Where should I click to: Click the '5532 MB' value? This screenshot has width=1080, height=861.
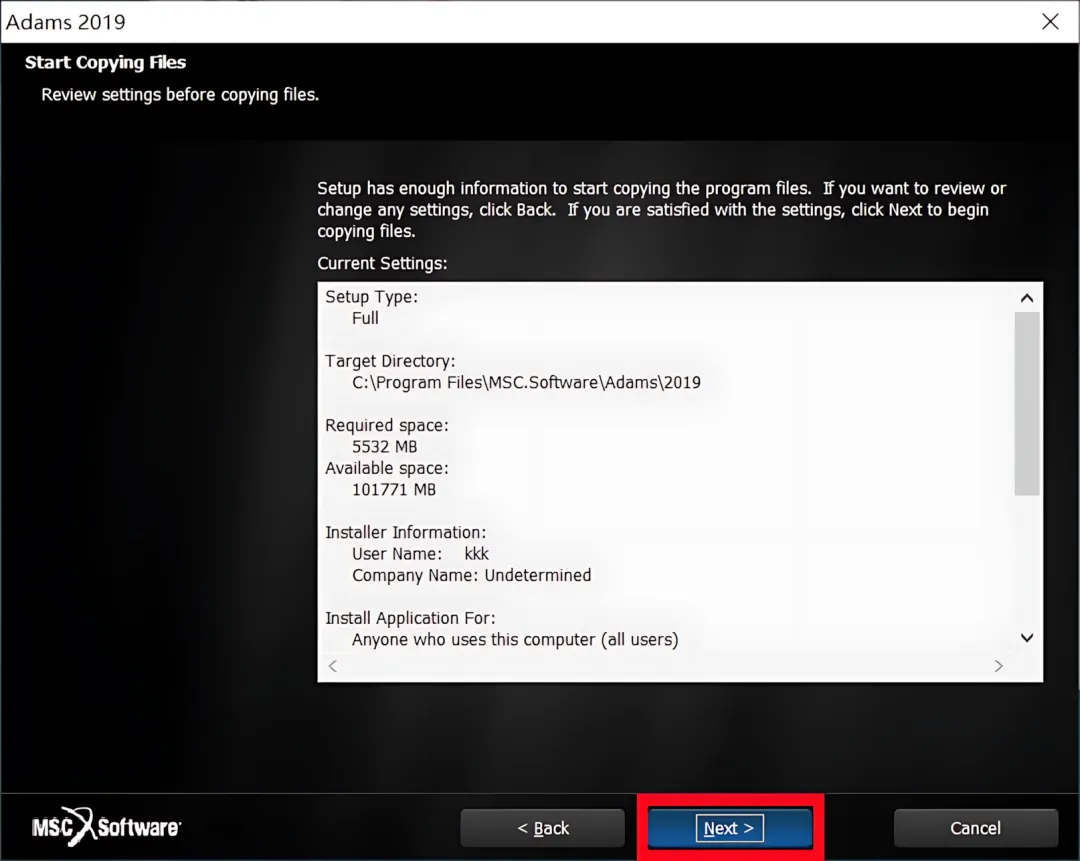tap(384, 446)
